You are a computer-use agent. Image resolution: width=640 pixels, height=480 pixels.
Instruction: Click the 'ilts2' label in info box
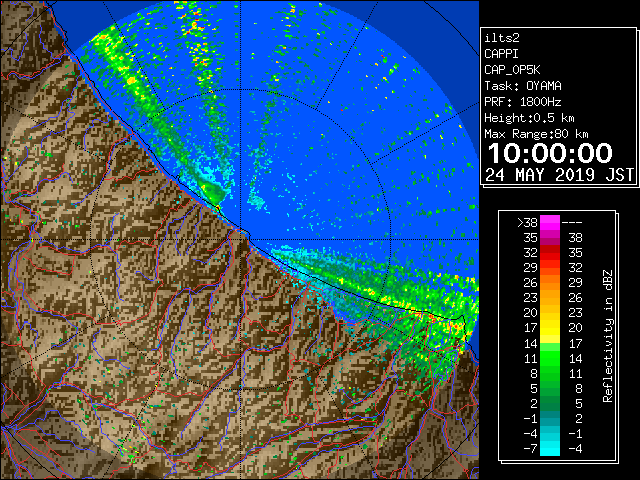coord(502,38)
